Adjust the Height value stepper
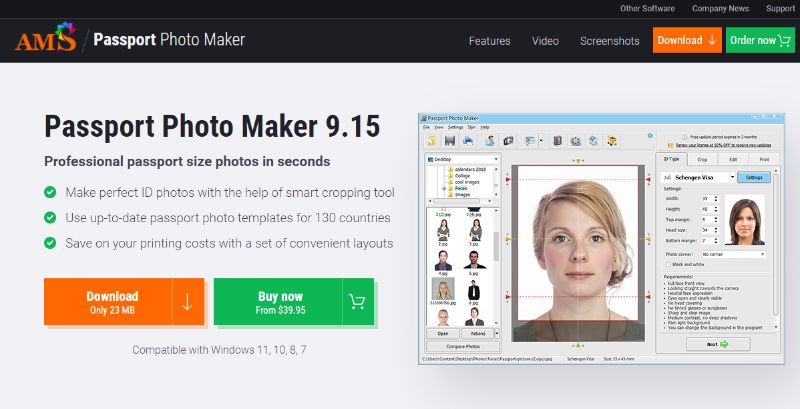Screen dimensions: 800x409 coord(716,209)
